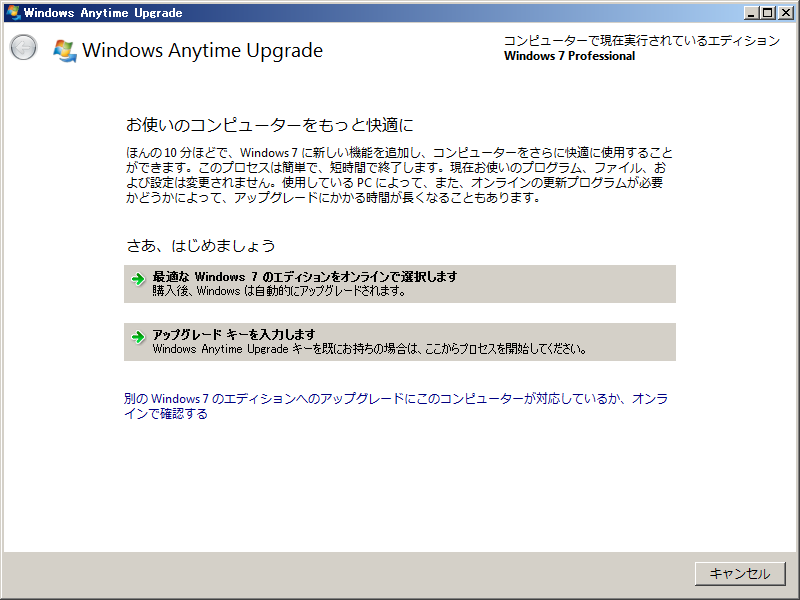Open the title bar system menu icon
Image resolution: width=800 pixels, height=600 pixels.
pyautogui.click(x=12, y=12)
